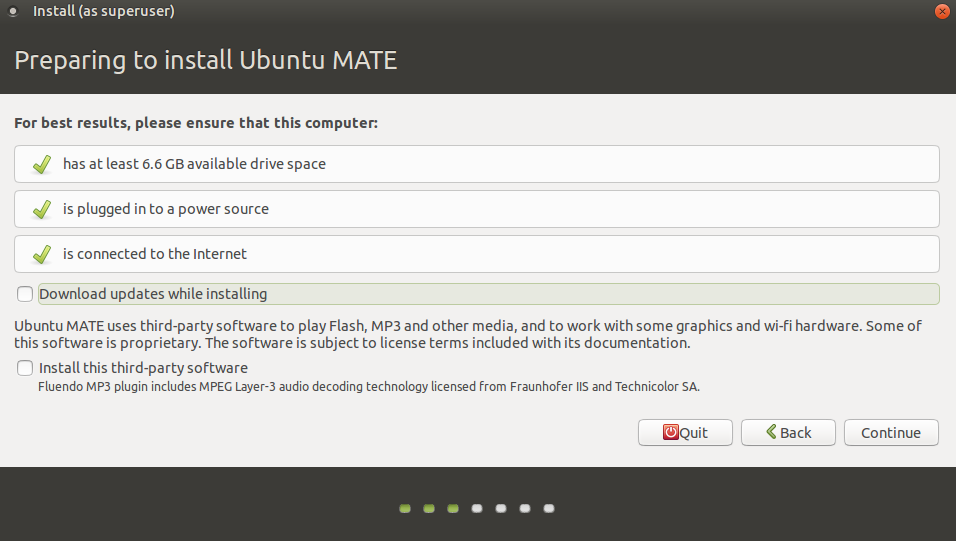The image size is (956, 541).
Task: Check Install this third-party software
Action: tap(25, 368)
